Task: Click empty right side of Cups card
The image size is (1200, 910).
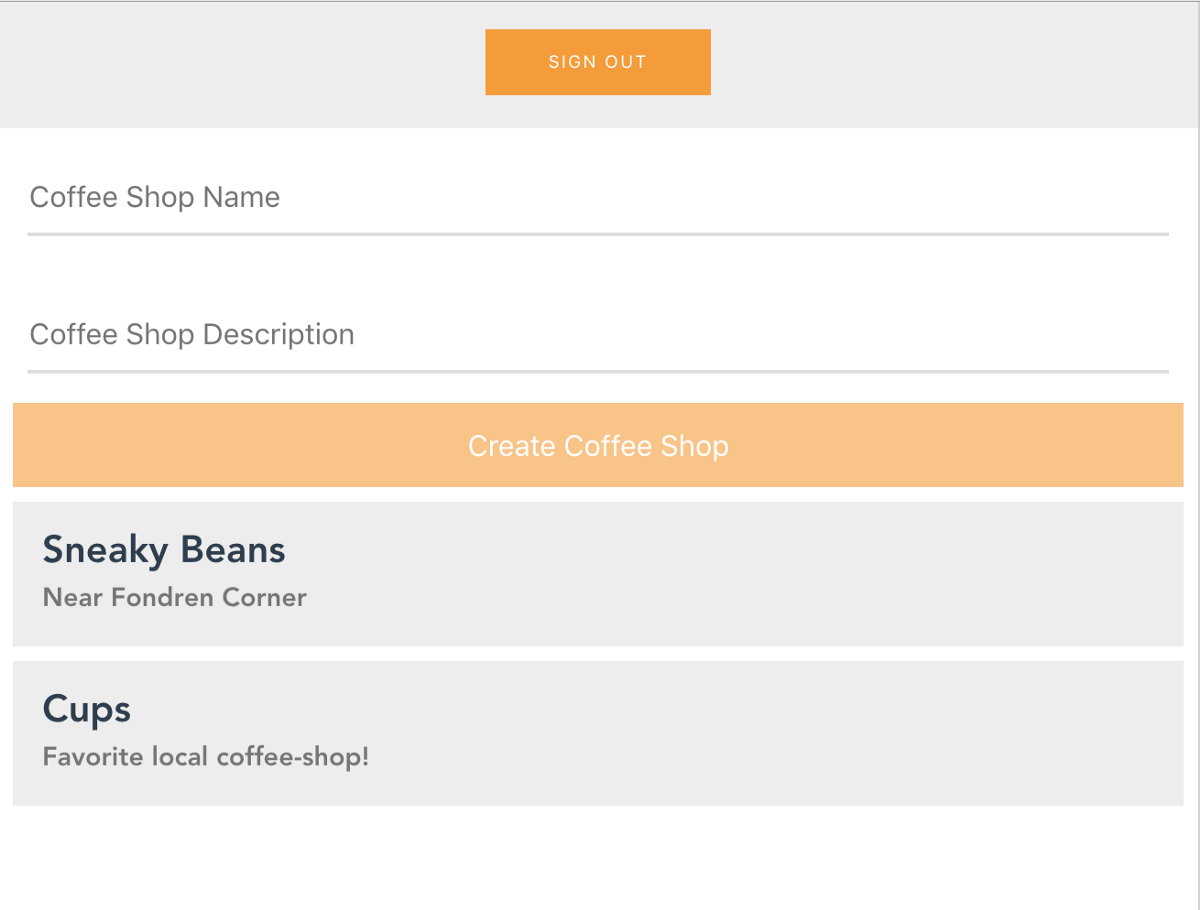Action: point(950,733)
